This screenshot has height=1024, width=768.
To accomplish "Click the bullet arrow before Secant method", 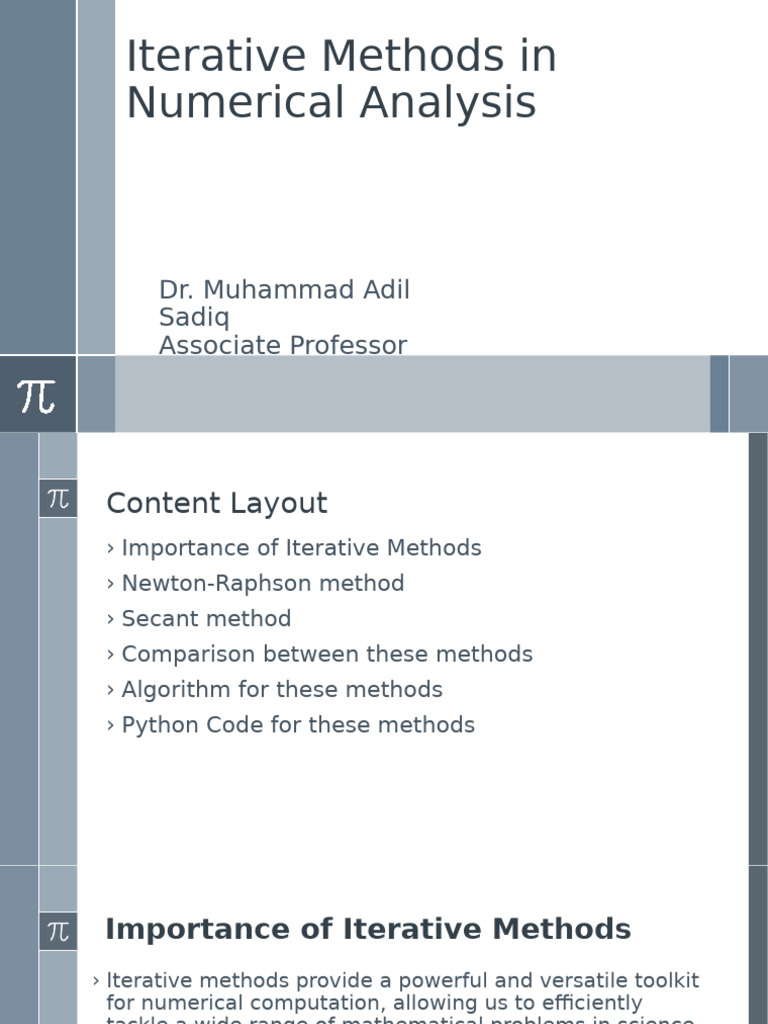I will click(x=110, y=619).
